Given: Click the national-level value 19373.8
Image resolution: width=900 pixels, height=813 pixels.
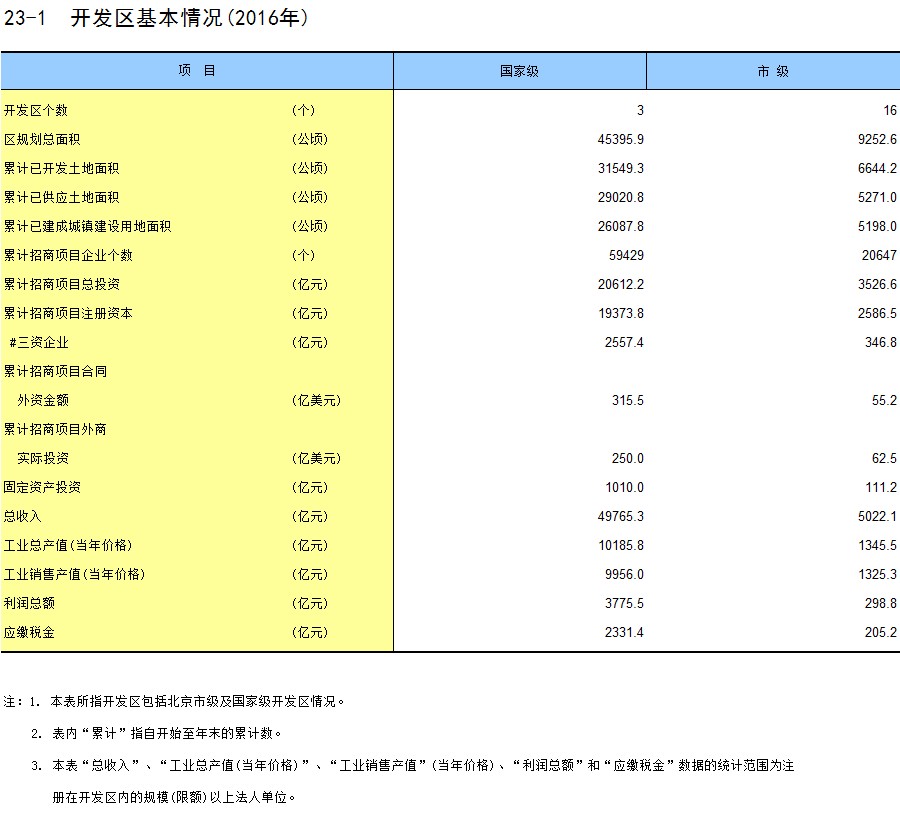Looking at the screenshot, I should click(620, 313).
